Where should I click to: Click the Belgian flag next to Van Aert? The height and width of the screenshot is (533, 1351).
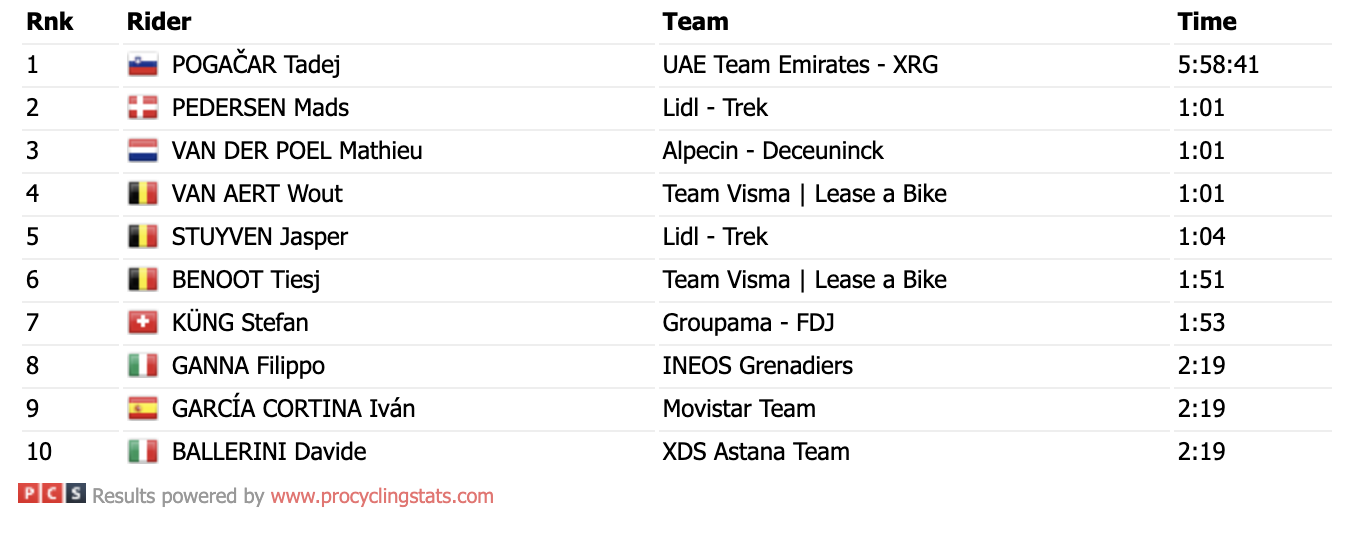pyautogui.click(x=143, y=194)
